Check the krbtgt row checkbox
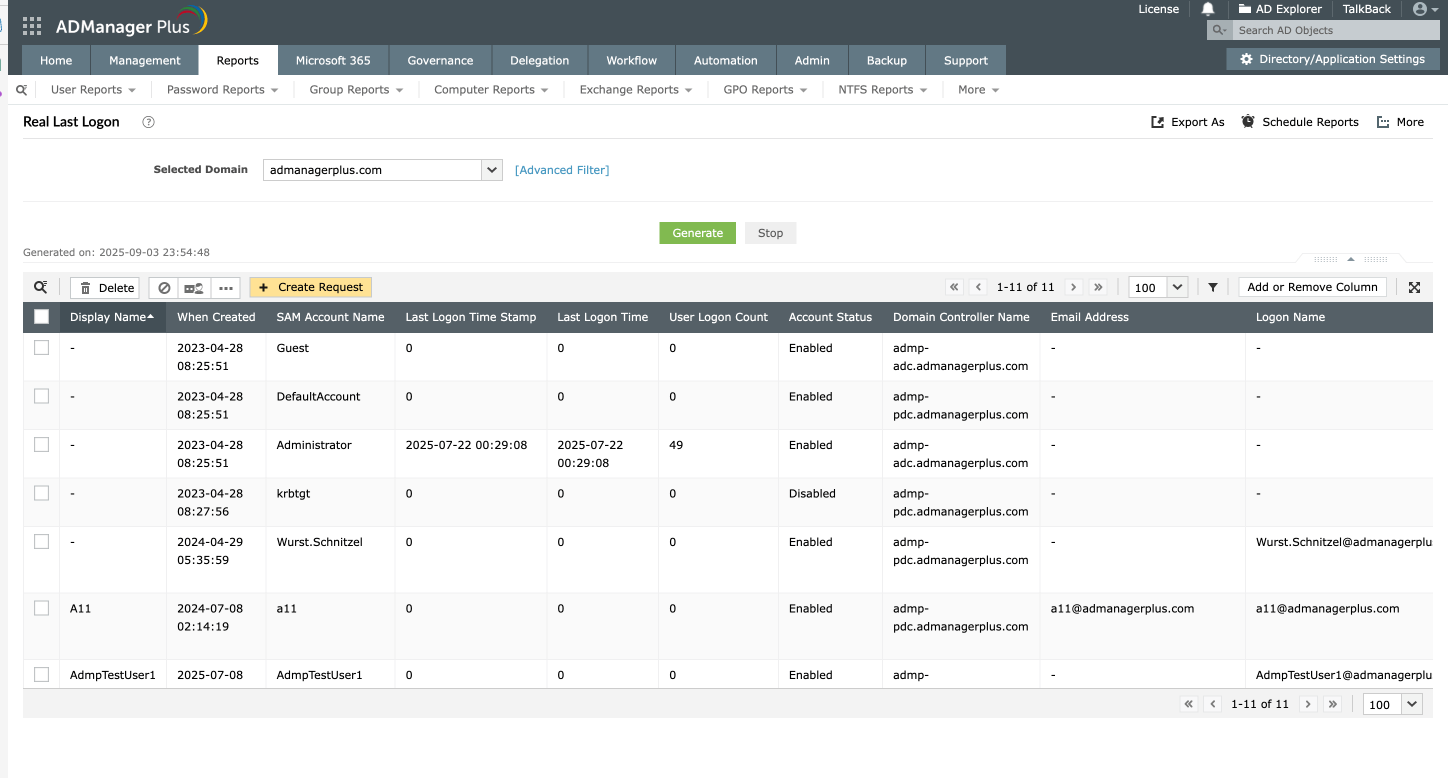This screenshot has width=1448, height=778. pyautogui.click(x=41, y=493)
